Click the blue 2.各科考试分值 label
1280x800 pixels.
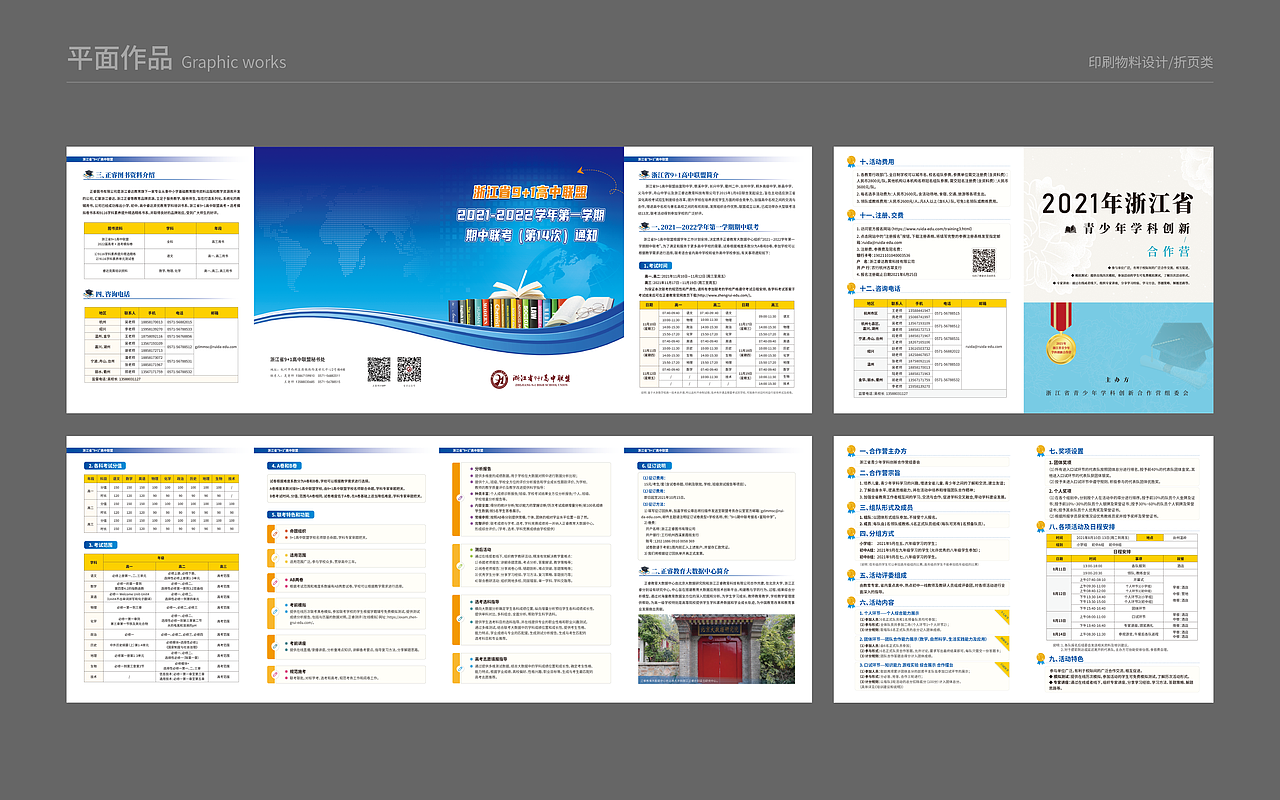pyautogui.click(x=104, y=466)
